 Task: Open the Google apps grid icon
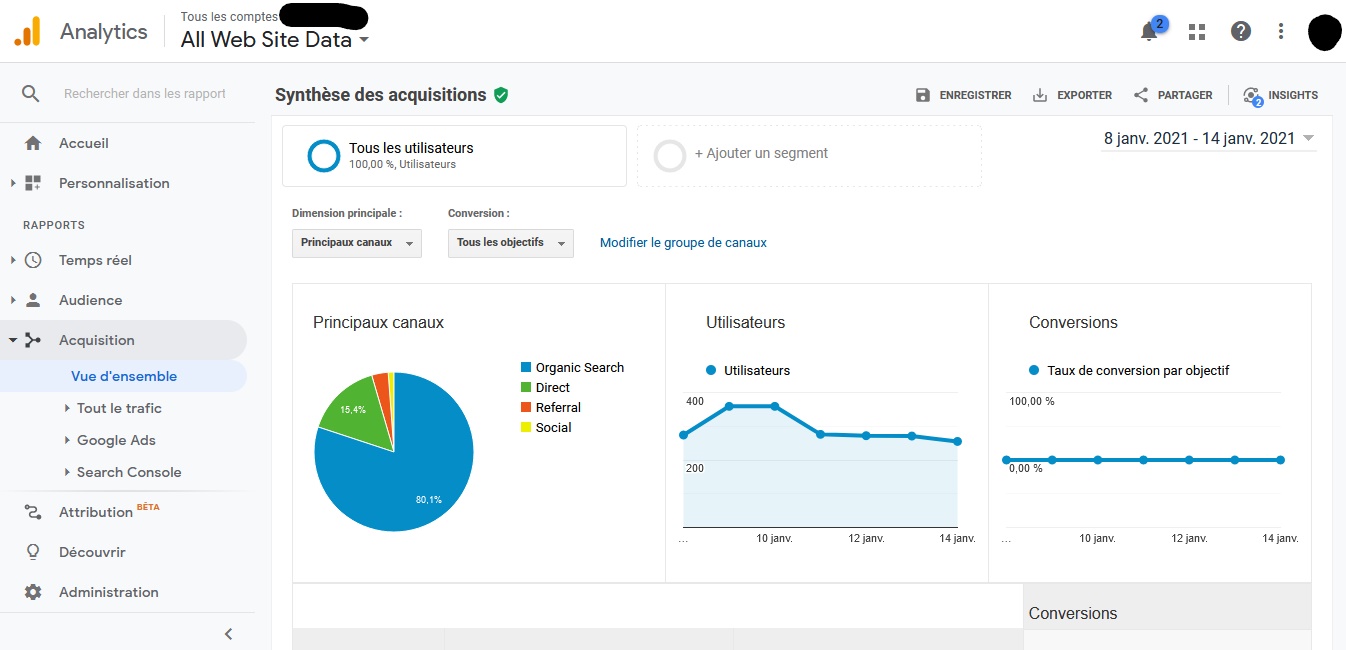(x=1196, y=32)
